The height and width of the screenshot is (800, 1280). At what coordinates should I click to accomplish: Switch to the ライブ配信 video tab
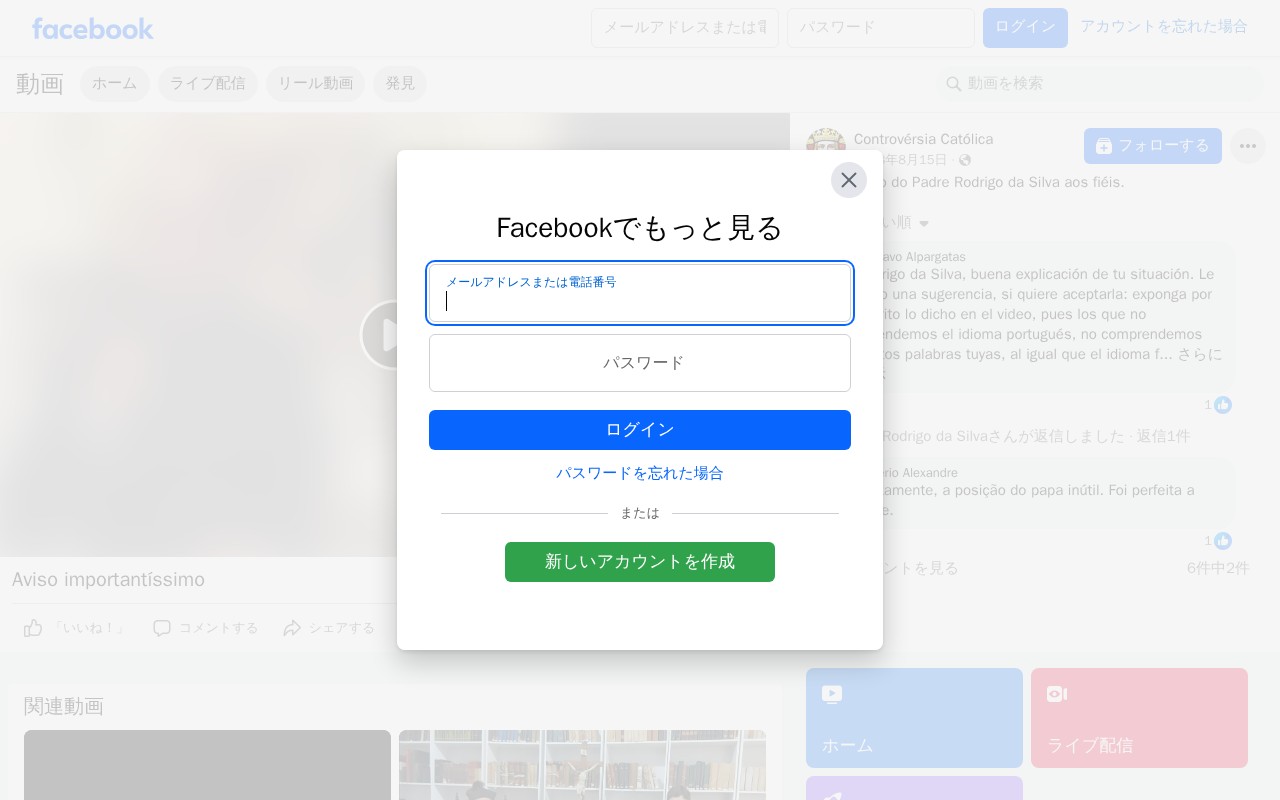[x=208, y=84]
